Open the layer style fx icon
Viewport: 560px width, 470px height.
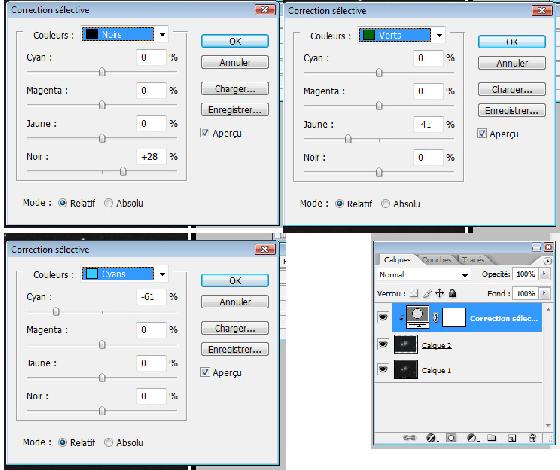click(x=431, y=438)
